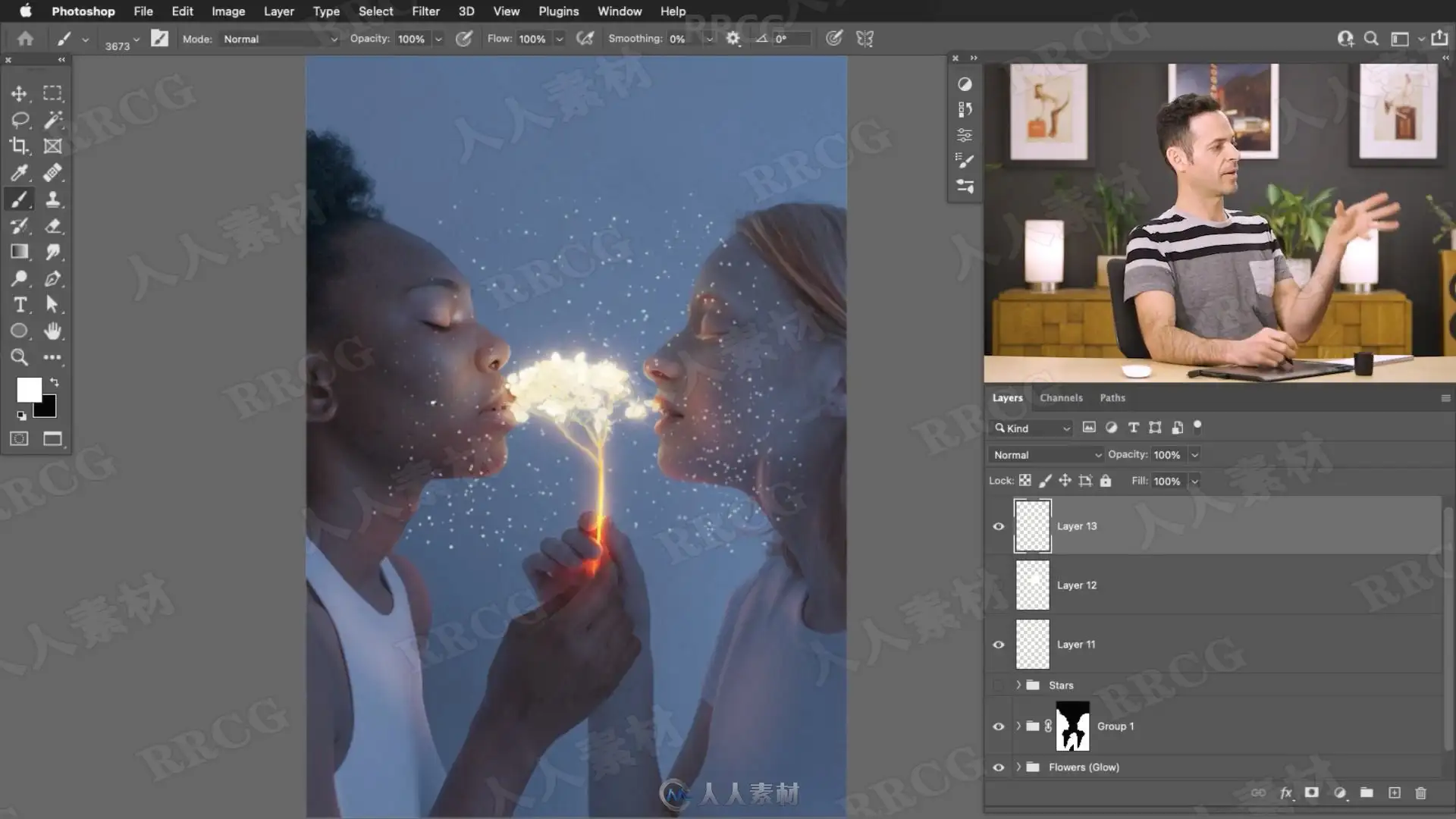Viewport: 1456px width, 819px height.
Task: Select the Crop tool
Action: pos(19,146)
